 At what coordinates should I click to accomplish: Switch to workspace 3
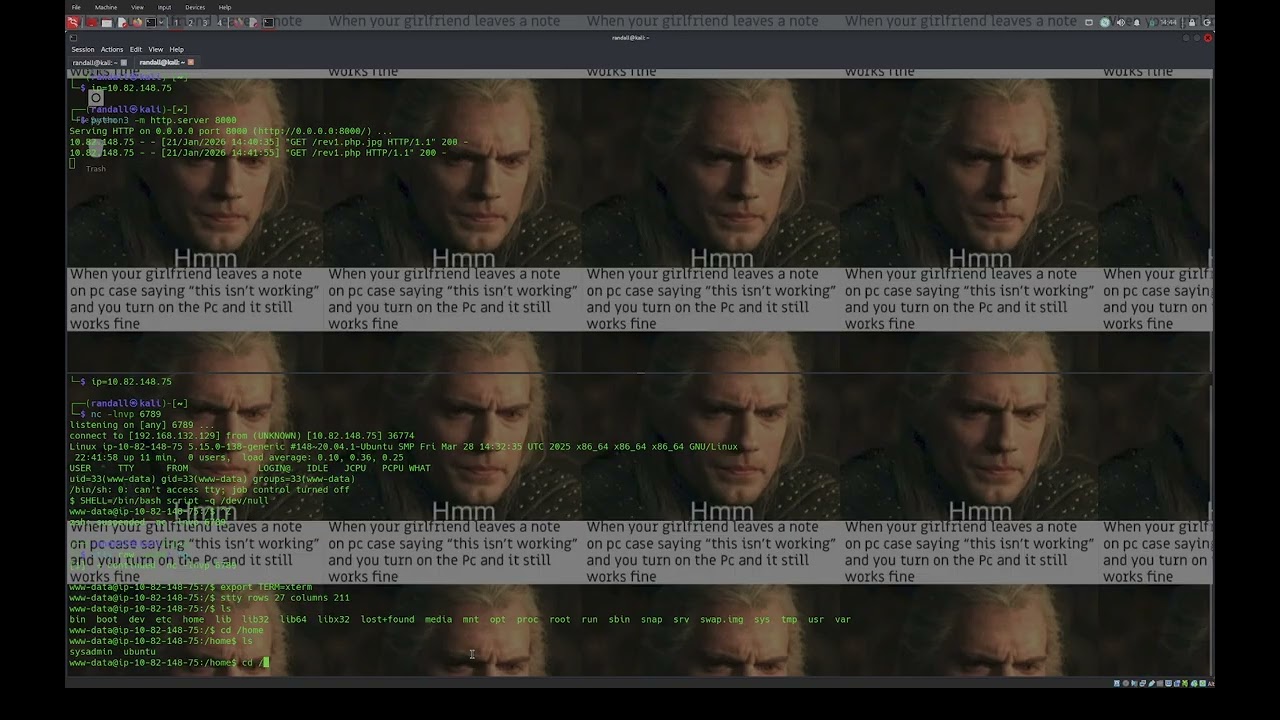tap(205, 22)
